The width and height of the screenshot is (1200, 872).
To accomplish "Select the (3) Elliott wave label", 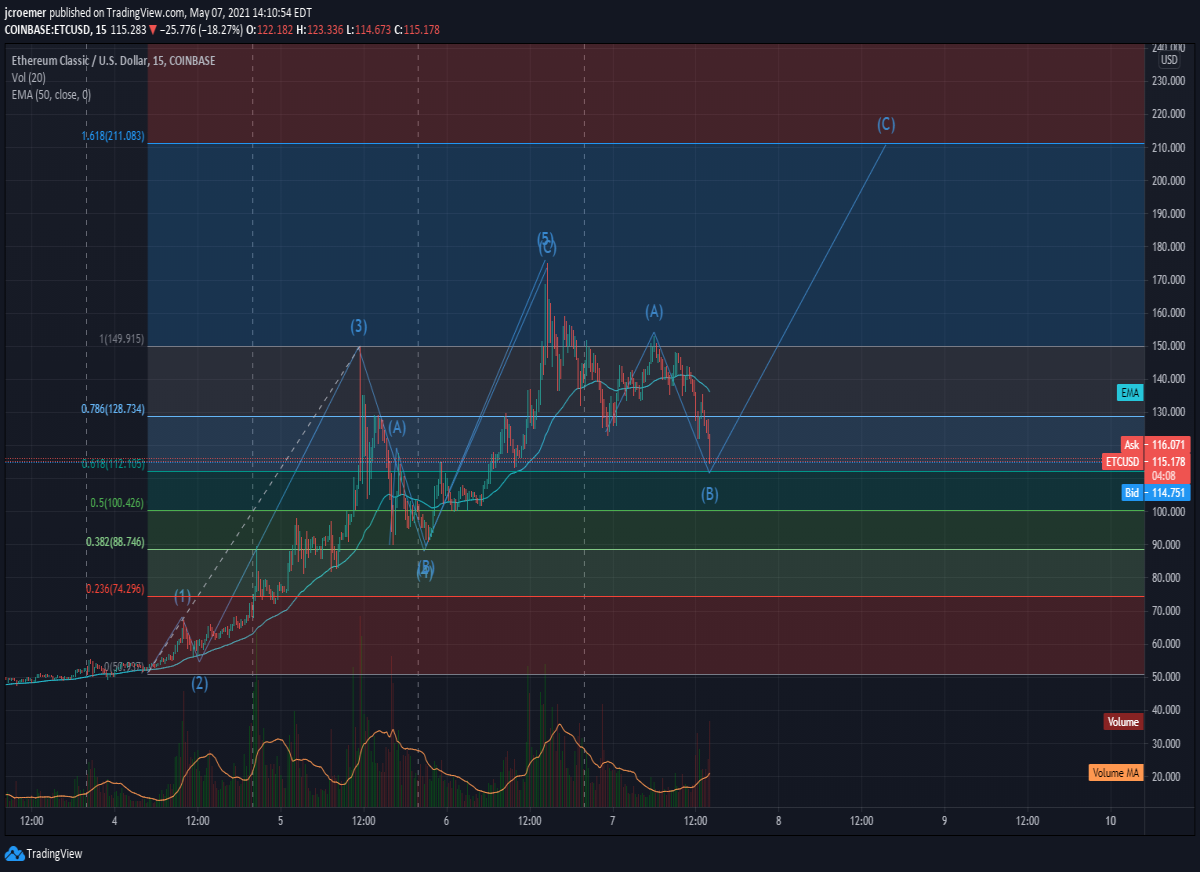I will click(x=359, y=326).
